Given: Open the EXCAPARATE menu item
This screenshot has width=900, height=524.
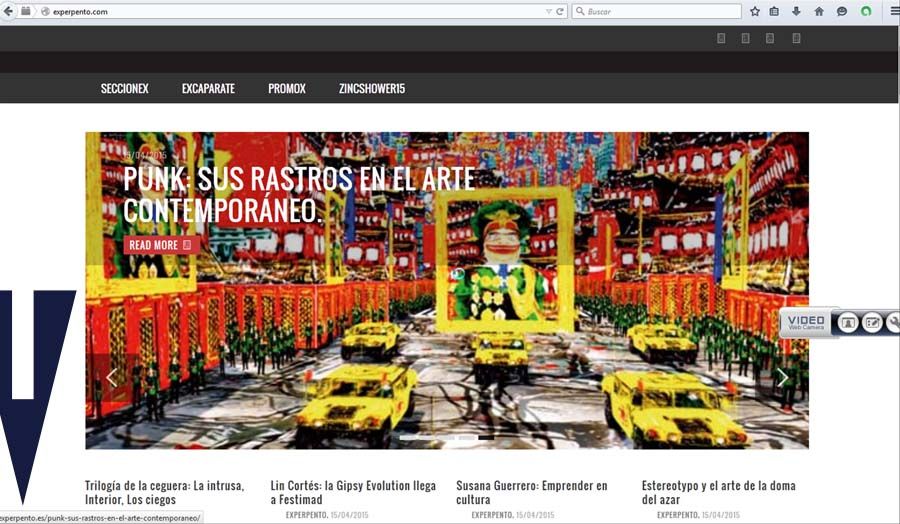Looking at the screenshot, I should [208, 88].
